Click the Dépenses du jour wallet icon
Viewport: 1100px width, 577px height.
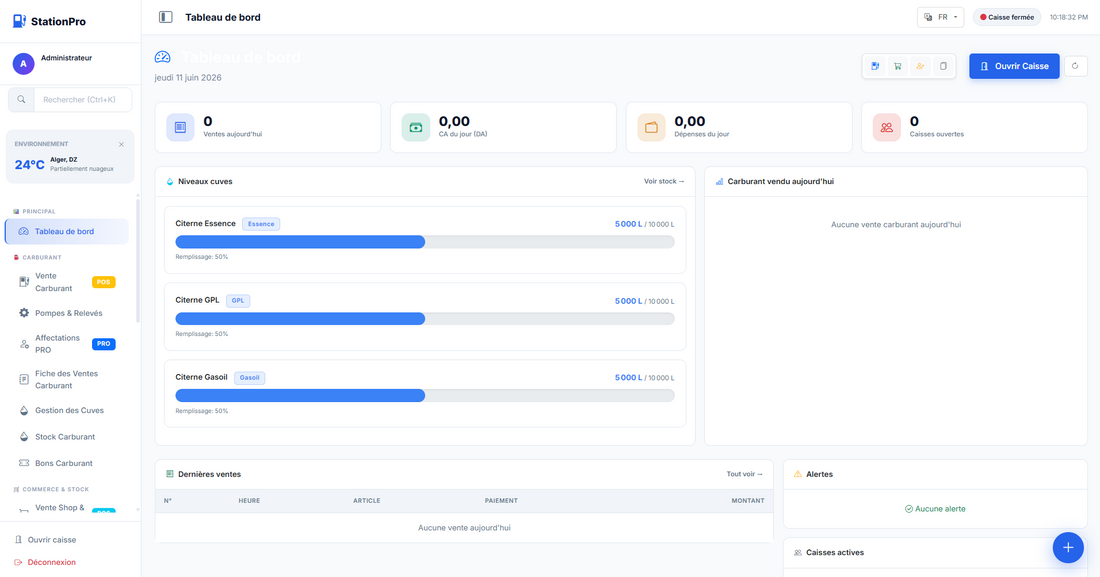click(x=651, y=128)
